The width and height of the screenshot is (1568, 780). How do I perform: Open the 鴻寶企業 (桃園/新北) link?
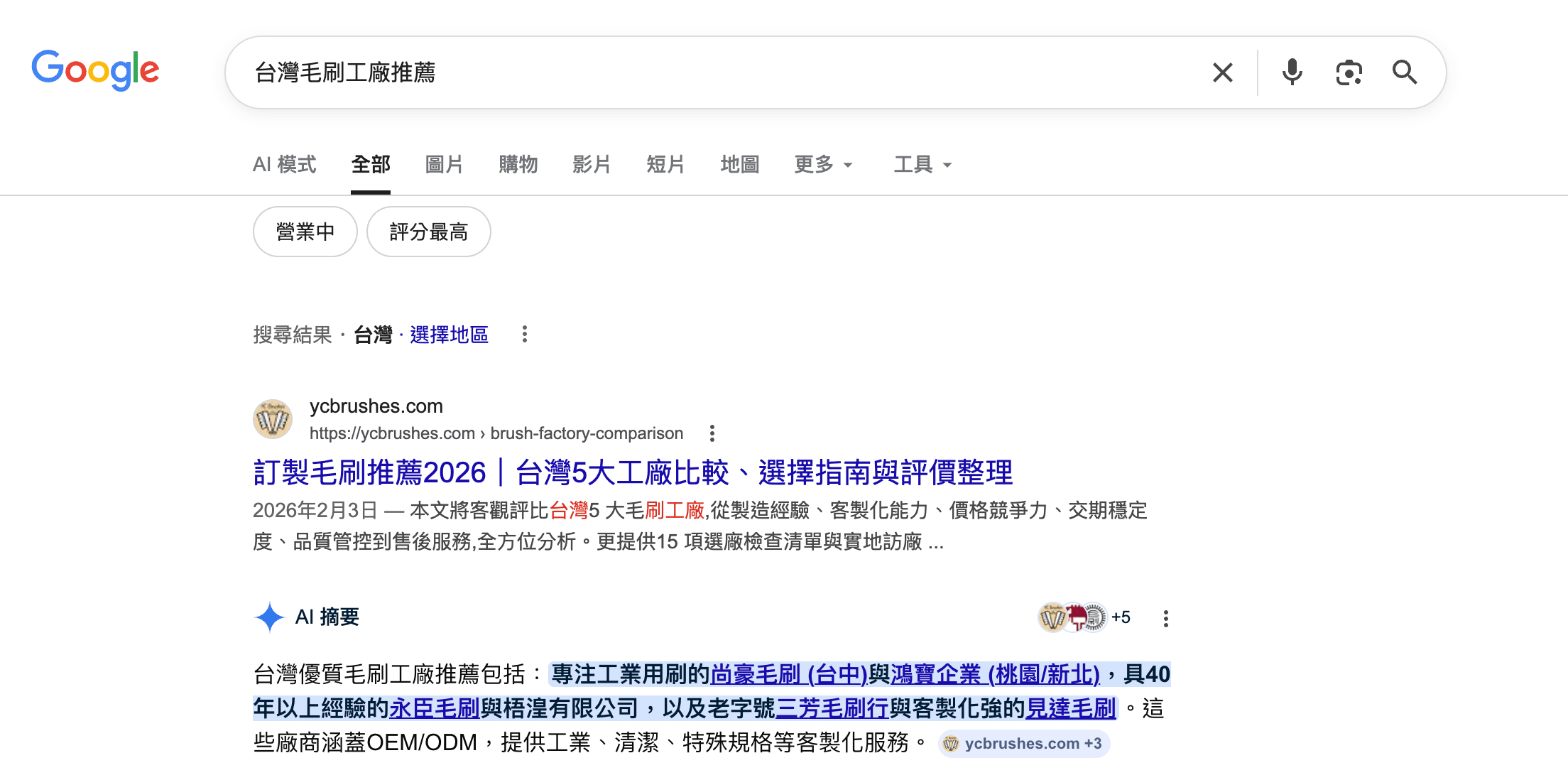[995, 673]
